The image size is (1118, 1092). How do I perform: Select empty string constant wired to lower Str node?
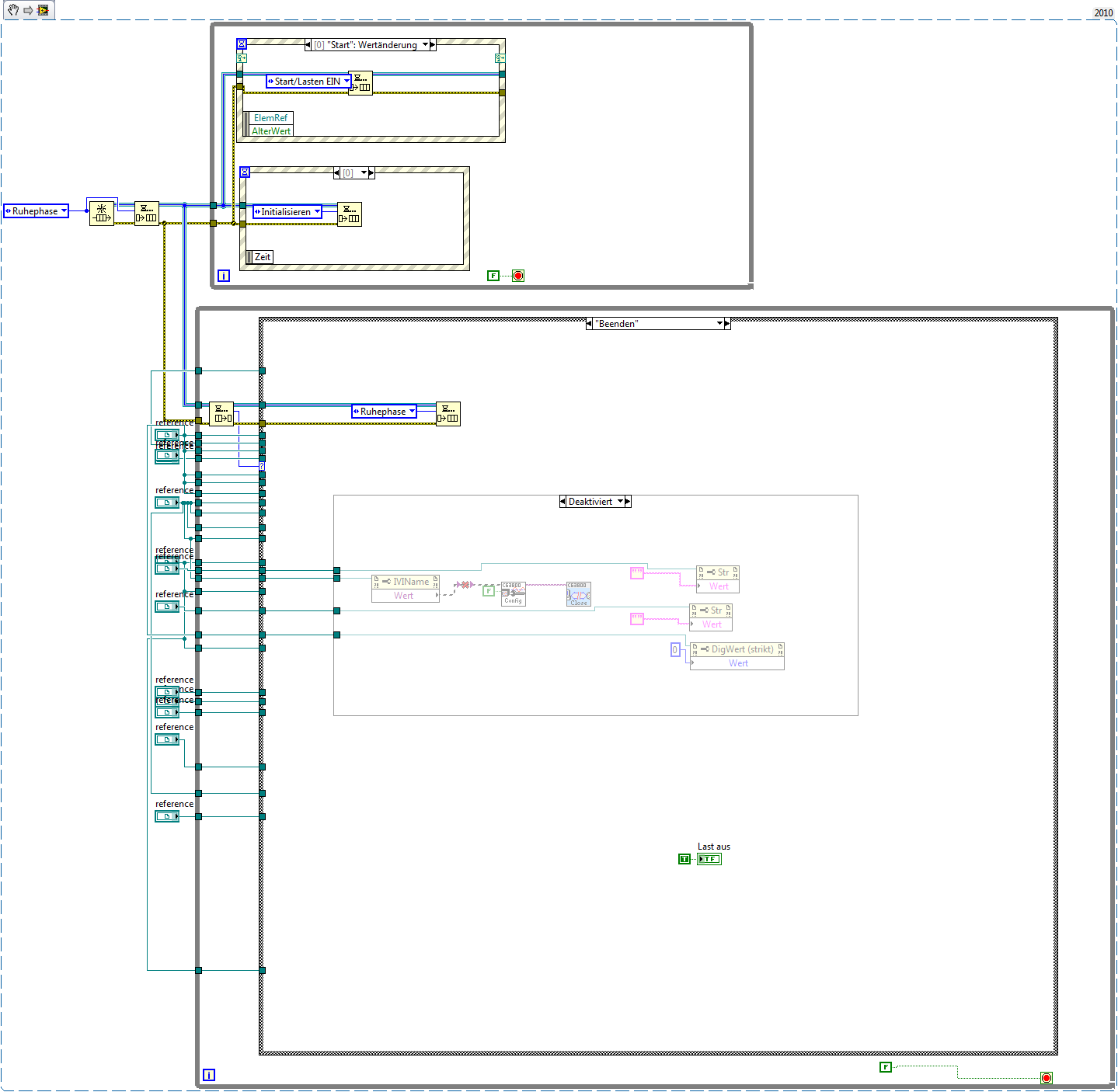pos(637,618)
